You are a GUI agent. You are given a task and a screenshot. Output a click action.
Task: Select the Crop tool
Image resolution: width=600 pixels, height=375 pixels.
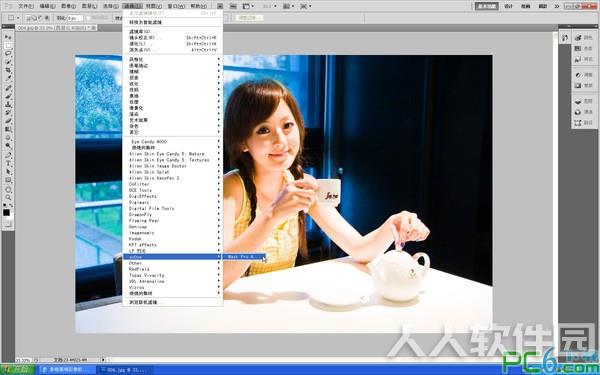point(8,70)
